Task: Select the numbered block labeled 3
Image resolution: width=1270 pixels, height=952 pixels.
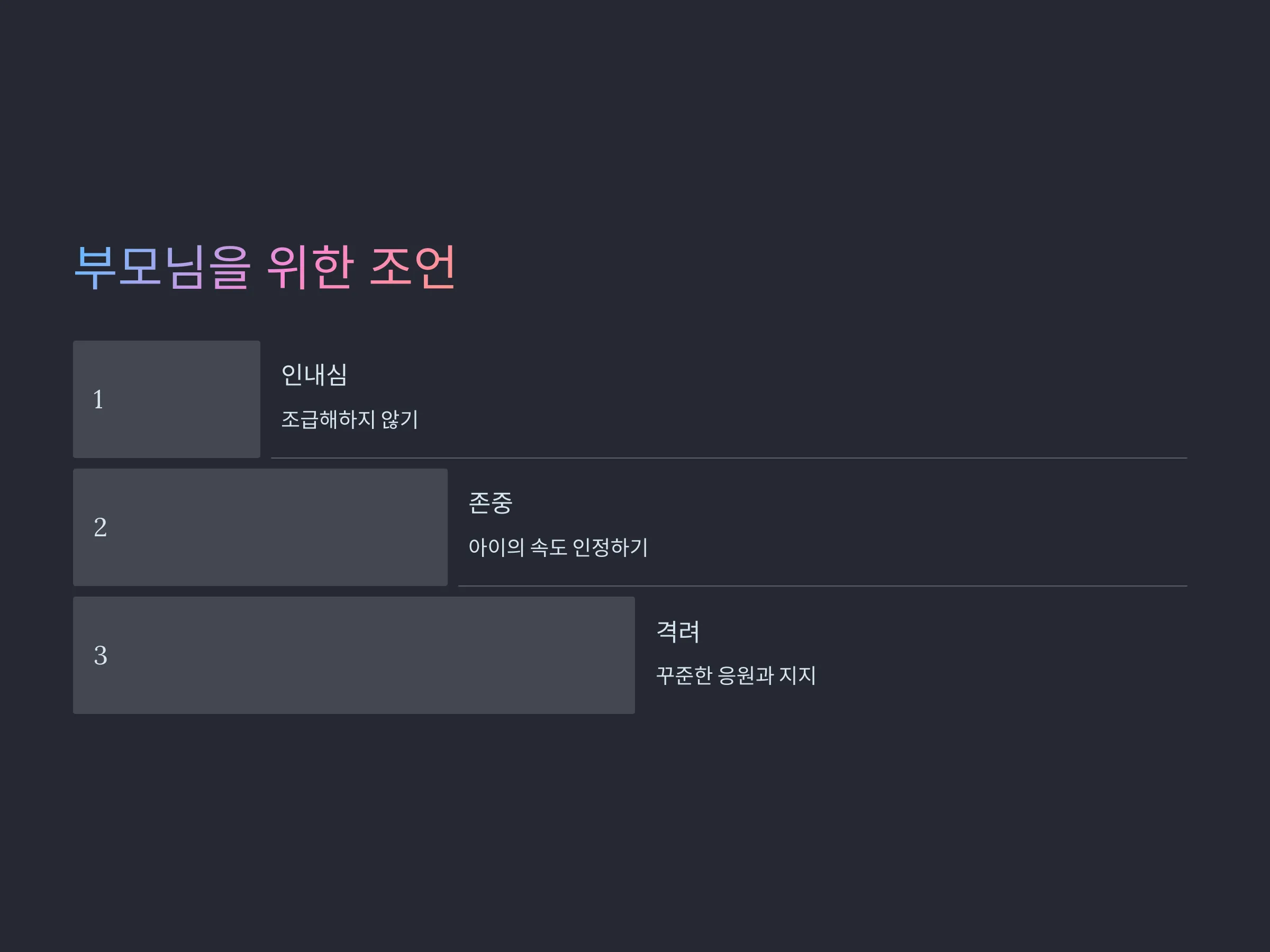Action: (353, 655)
